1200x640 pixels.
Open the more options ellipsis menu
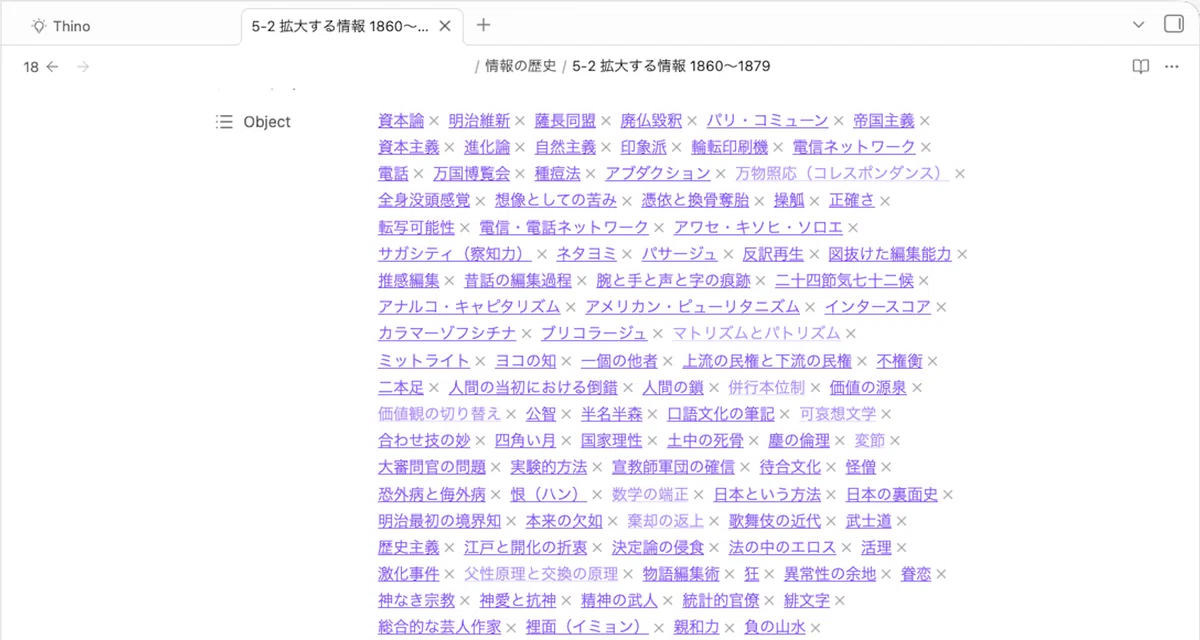[1172, 67]
